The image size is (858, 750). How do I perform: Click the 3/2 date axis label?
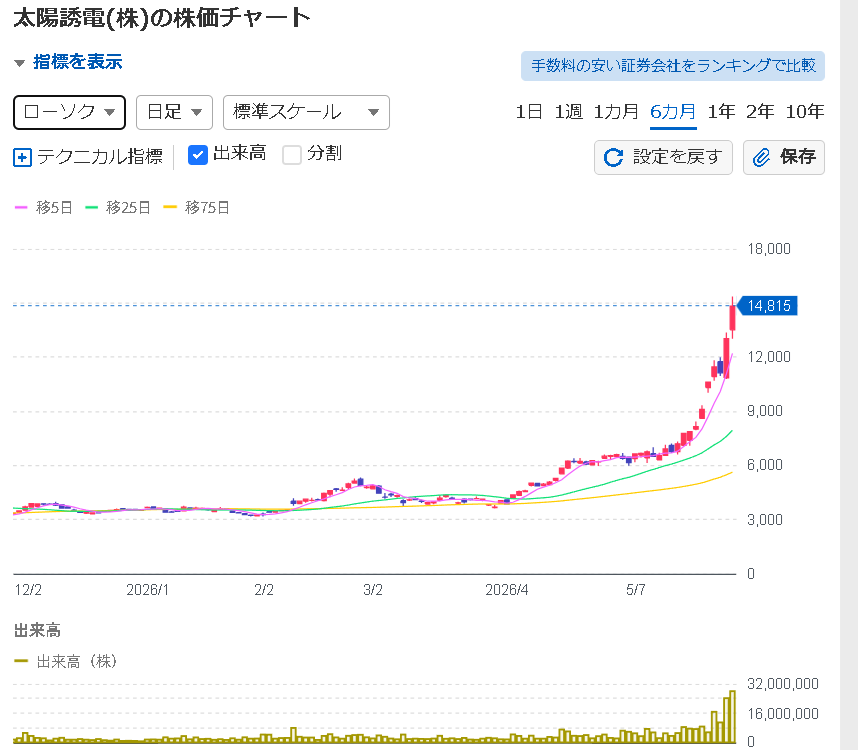pyautogui.click(x=373, y=590)
